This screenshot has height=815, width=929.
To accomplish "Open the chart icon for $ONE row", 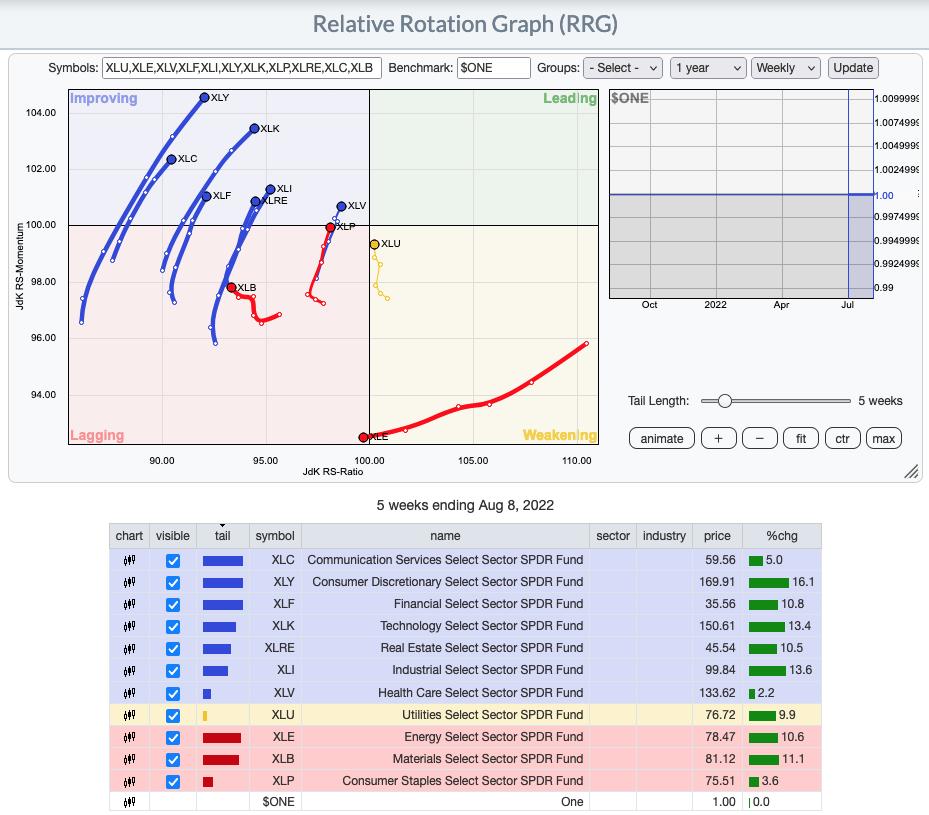I will (129, 802).
